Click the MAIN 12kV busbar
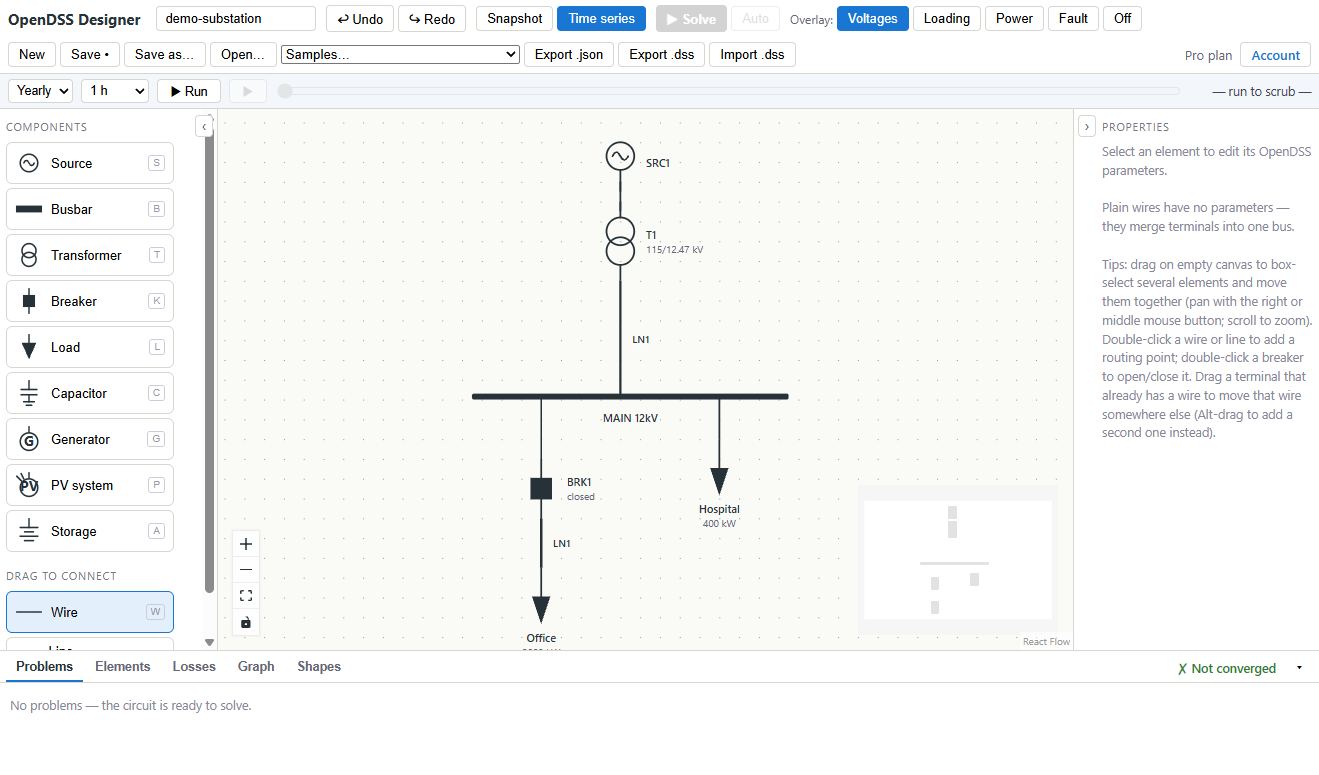 [630, 397]
